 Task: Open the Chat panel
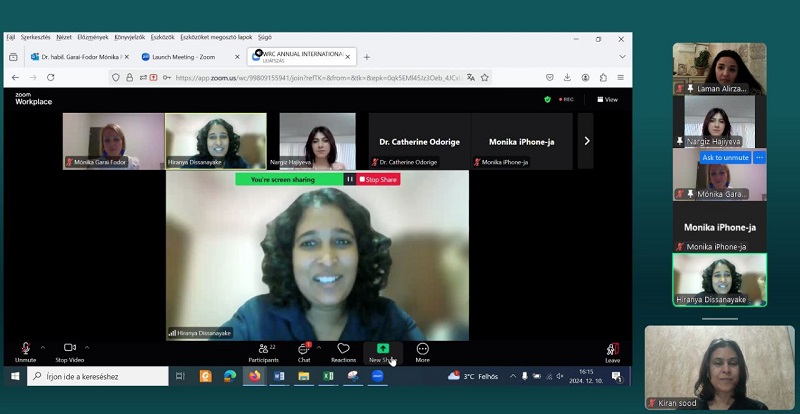click(304, 352)
